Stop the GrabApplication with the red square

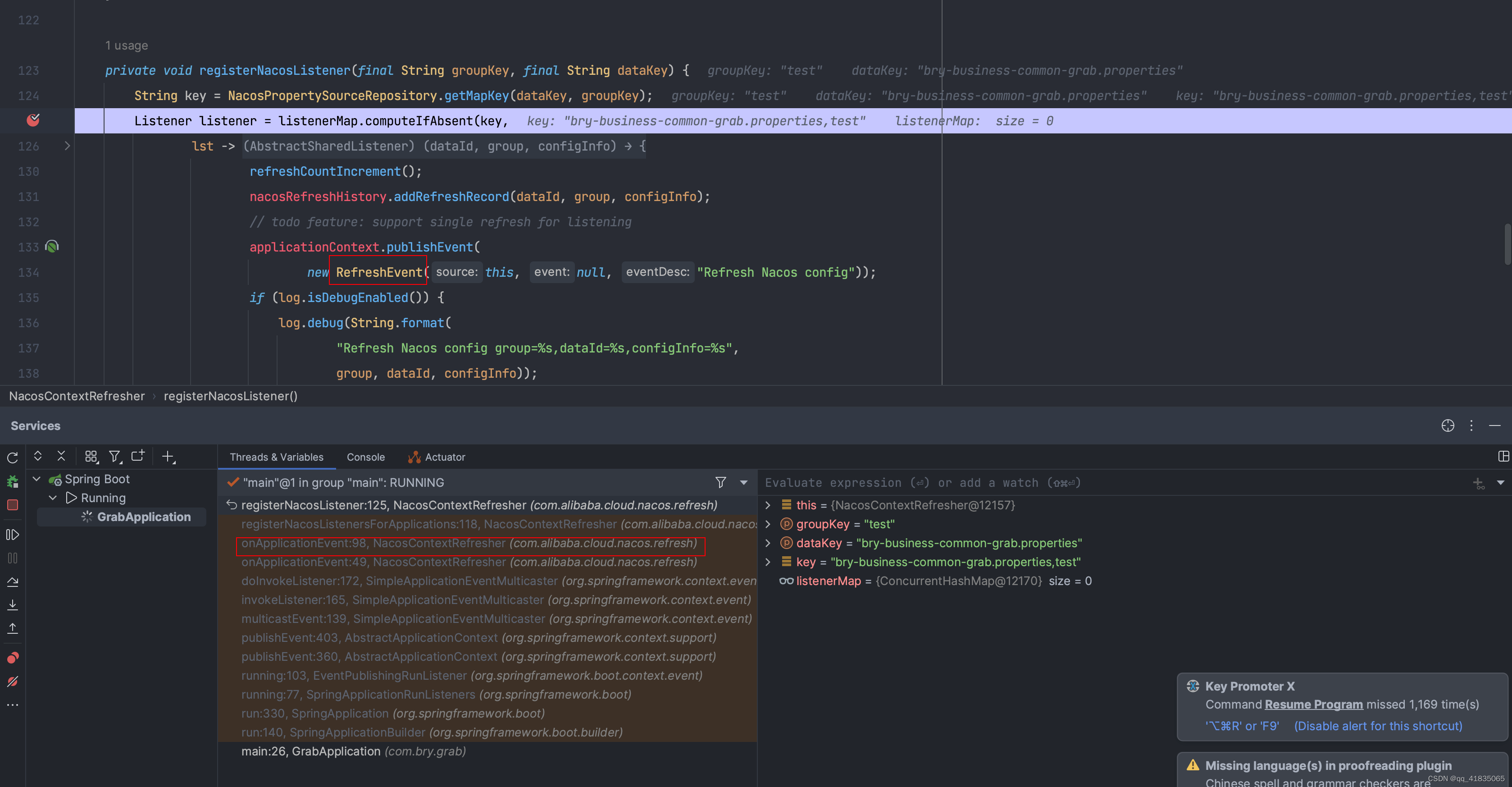tap(12, 505)
